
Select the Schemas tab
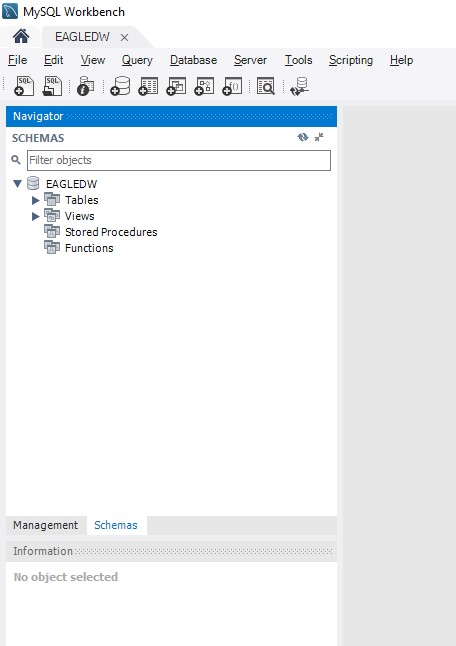[116, 525]
